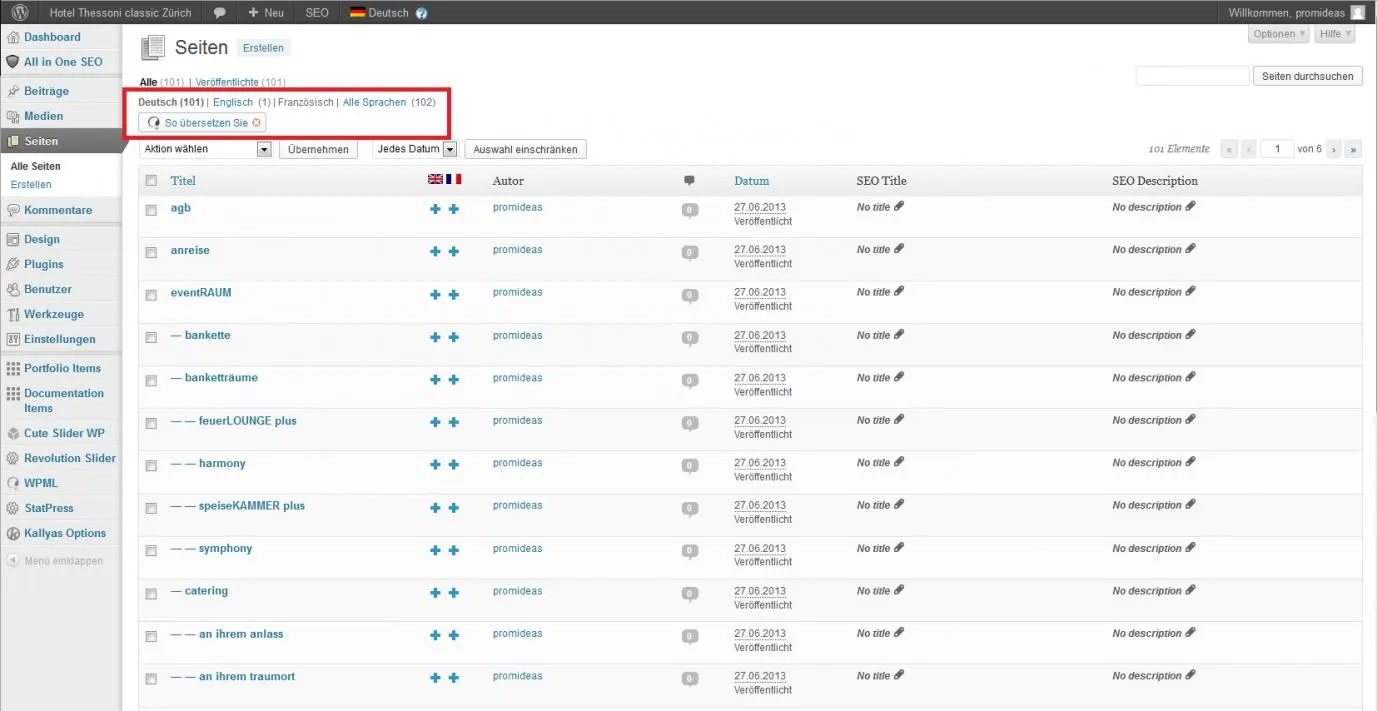Open Dashboard in the sidebar
The height and width of the screenshot is (711, 1377).
click(x=52, y=37)
